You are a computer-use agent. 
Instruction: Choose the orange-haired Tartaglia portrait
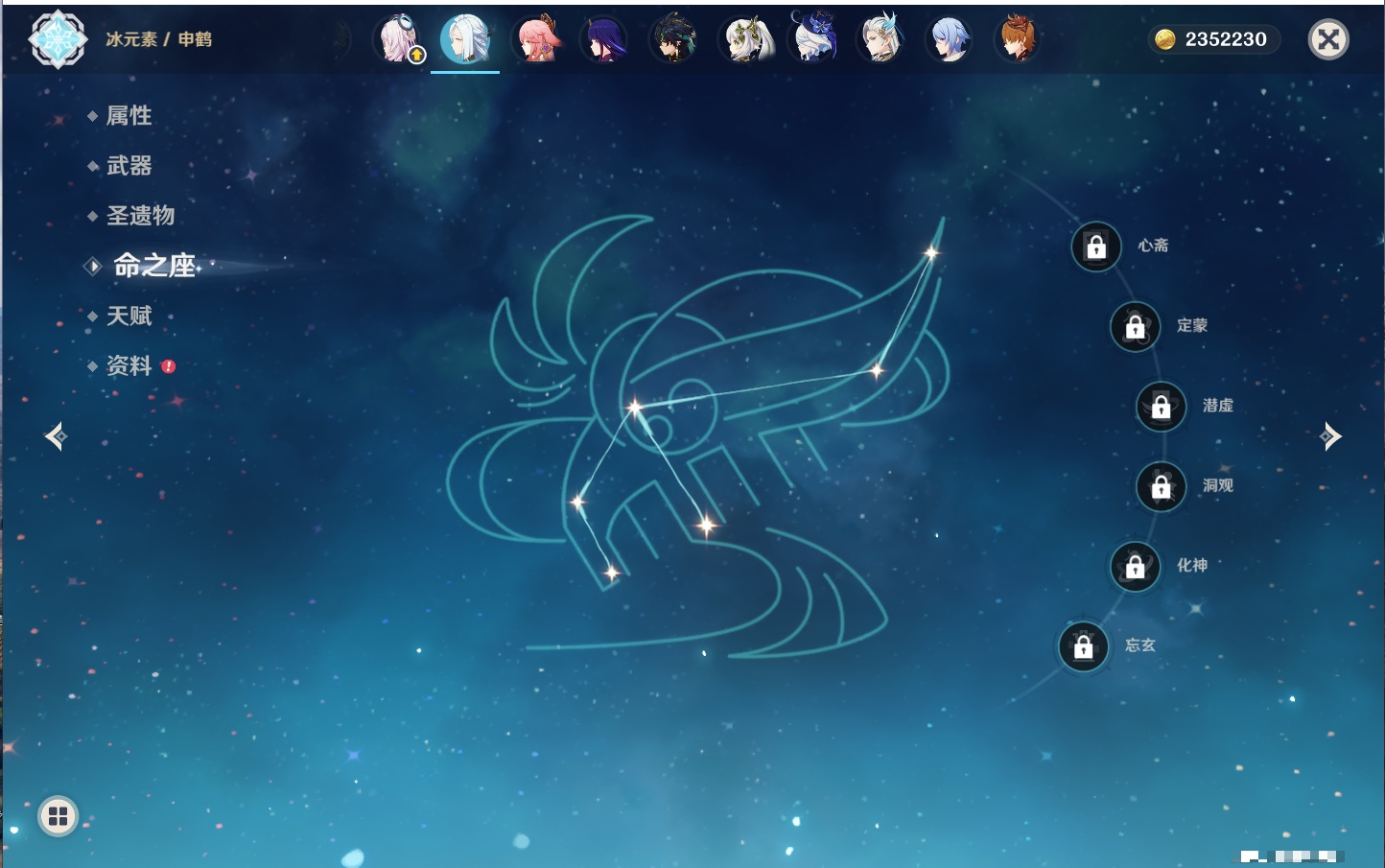pyautogui.click(x=1018, y=40)
